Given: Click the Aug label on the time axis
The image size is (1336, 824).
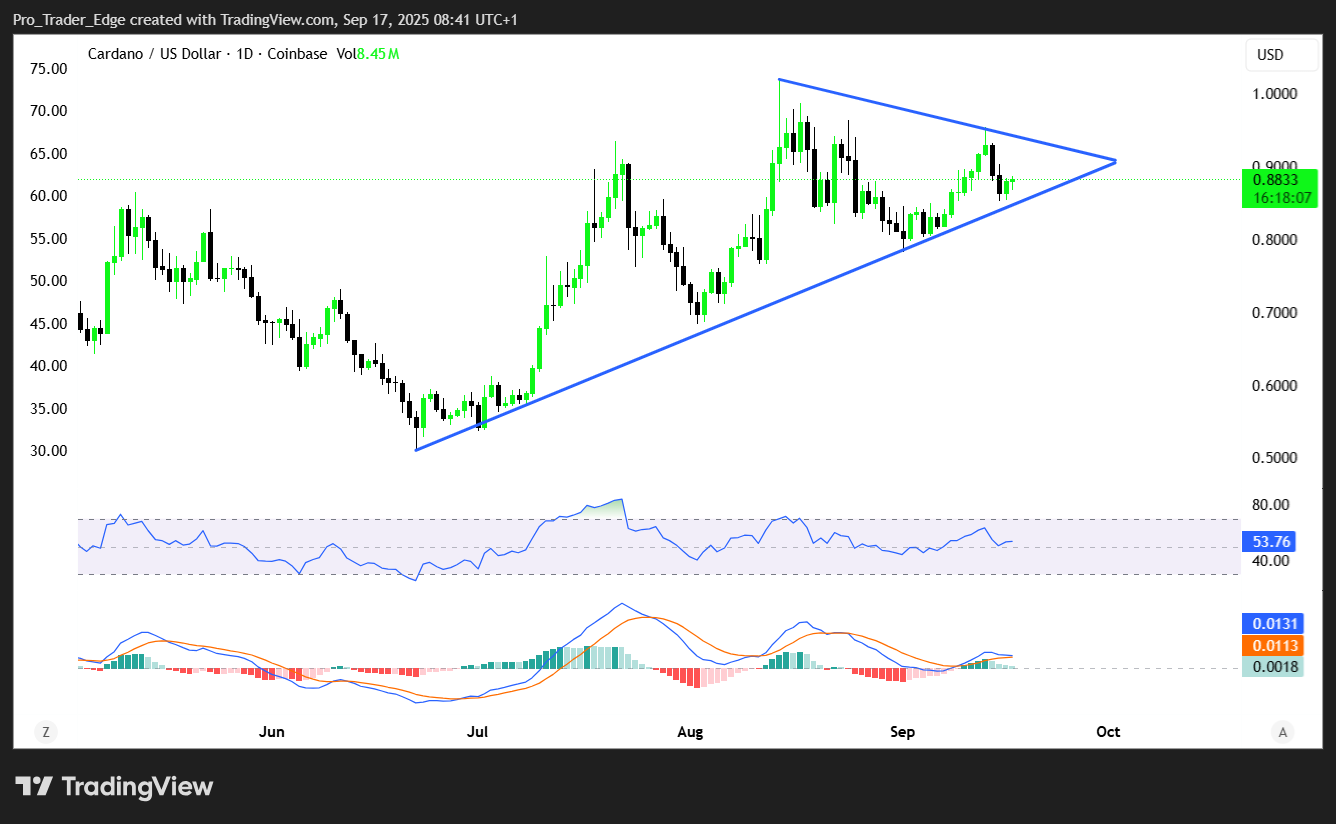Looking at the screenshot, I should [690, 732].
